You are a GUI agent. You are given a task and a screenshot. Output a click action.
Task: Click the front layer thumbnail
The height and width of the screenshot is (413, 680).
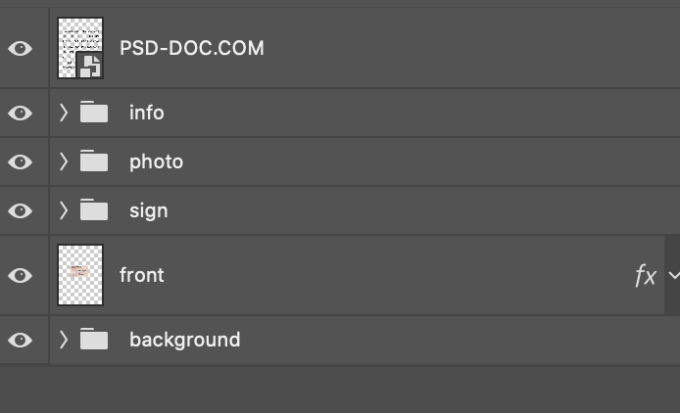[x=80, y=275]
